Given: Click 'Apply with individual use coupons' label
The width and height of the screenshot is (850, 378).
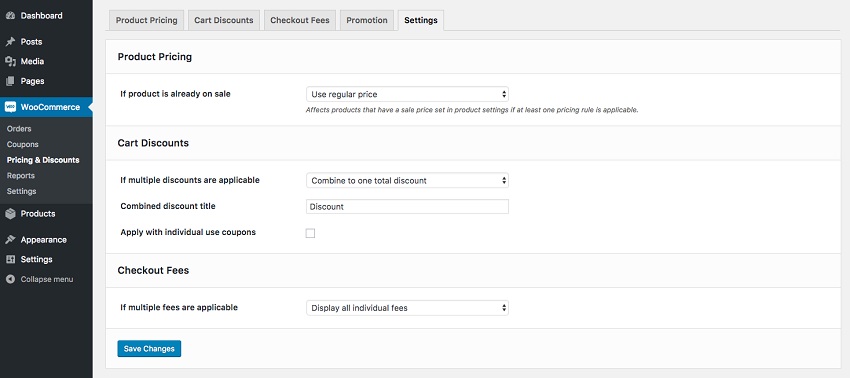Looking at the screenshot, I should [188, 232].
